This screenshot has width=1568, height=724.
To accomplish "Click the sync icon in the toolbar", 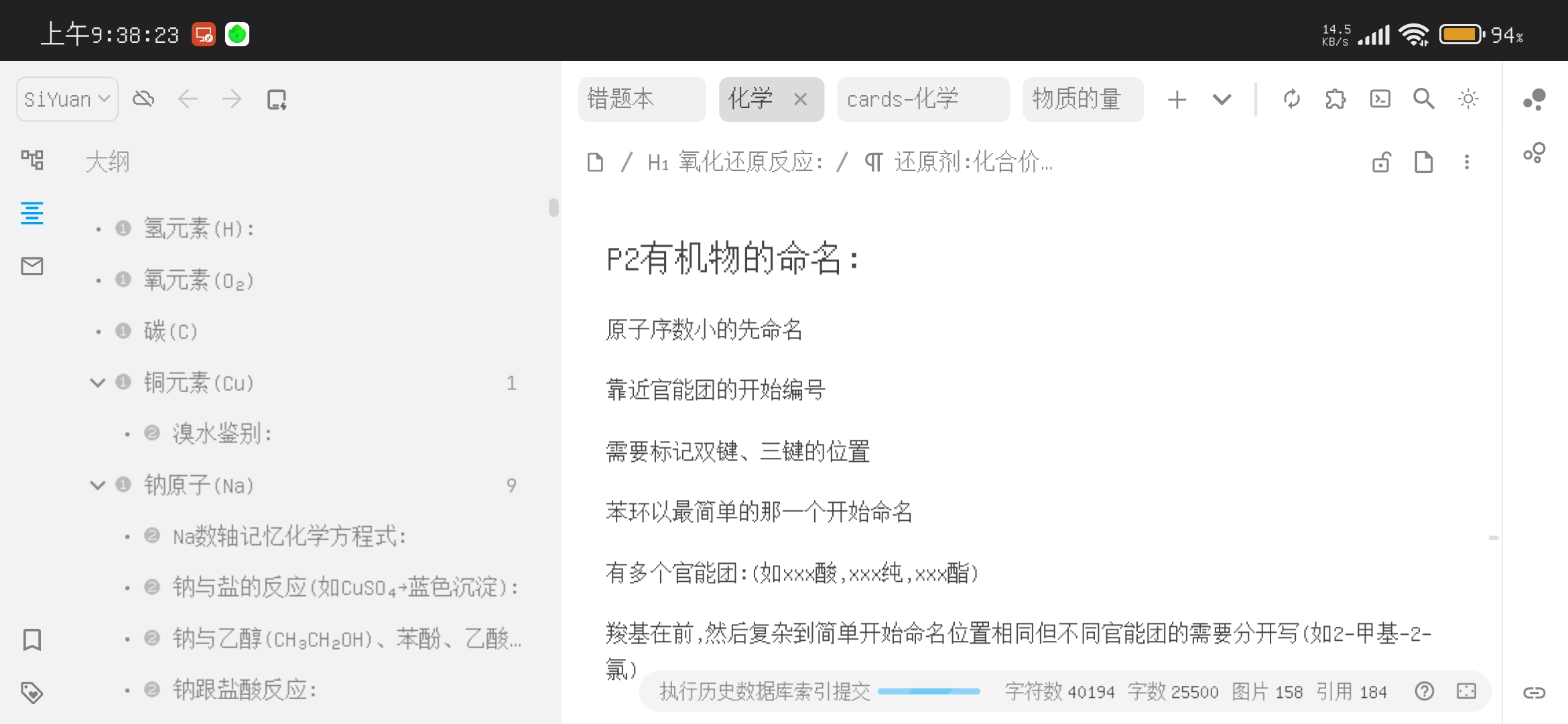I will (x=1291, y=99).
